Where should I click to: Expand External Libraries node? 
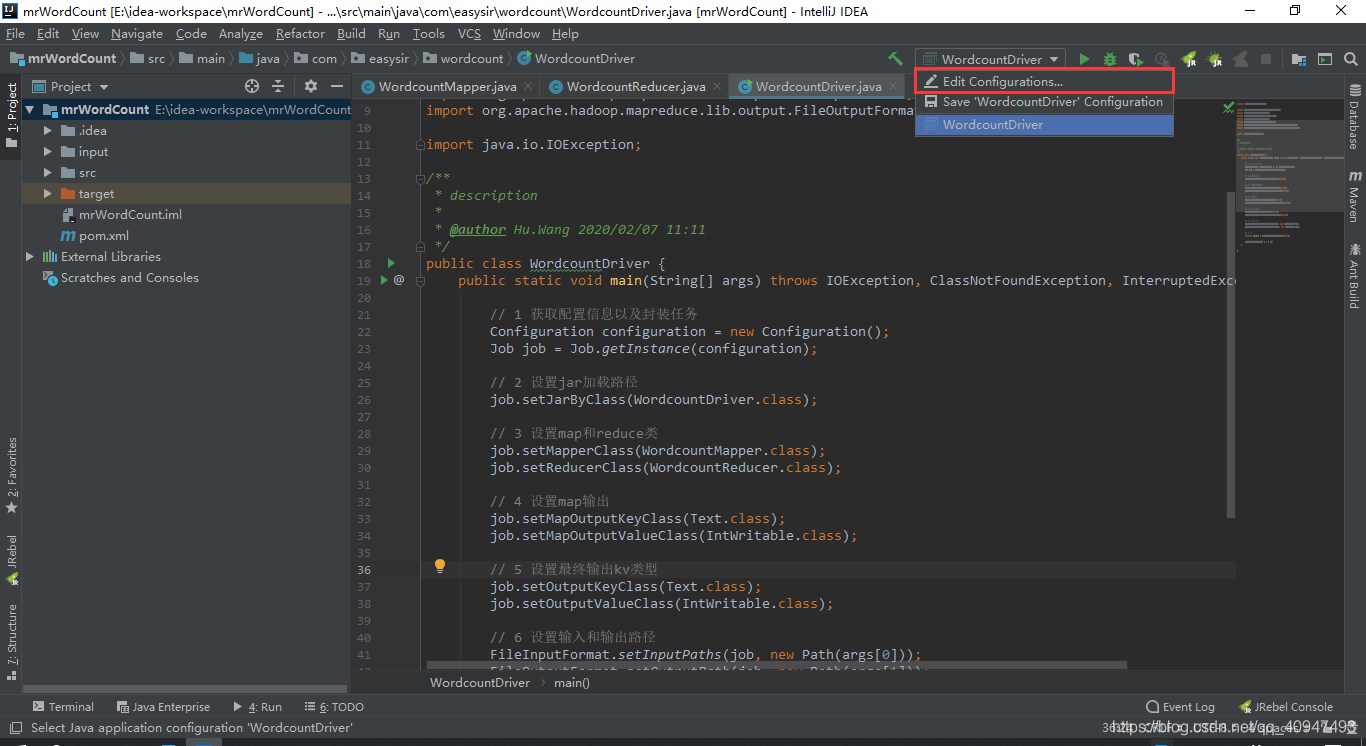(30, 257)
